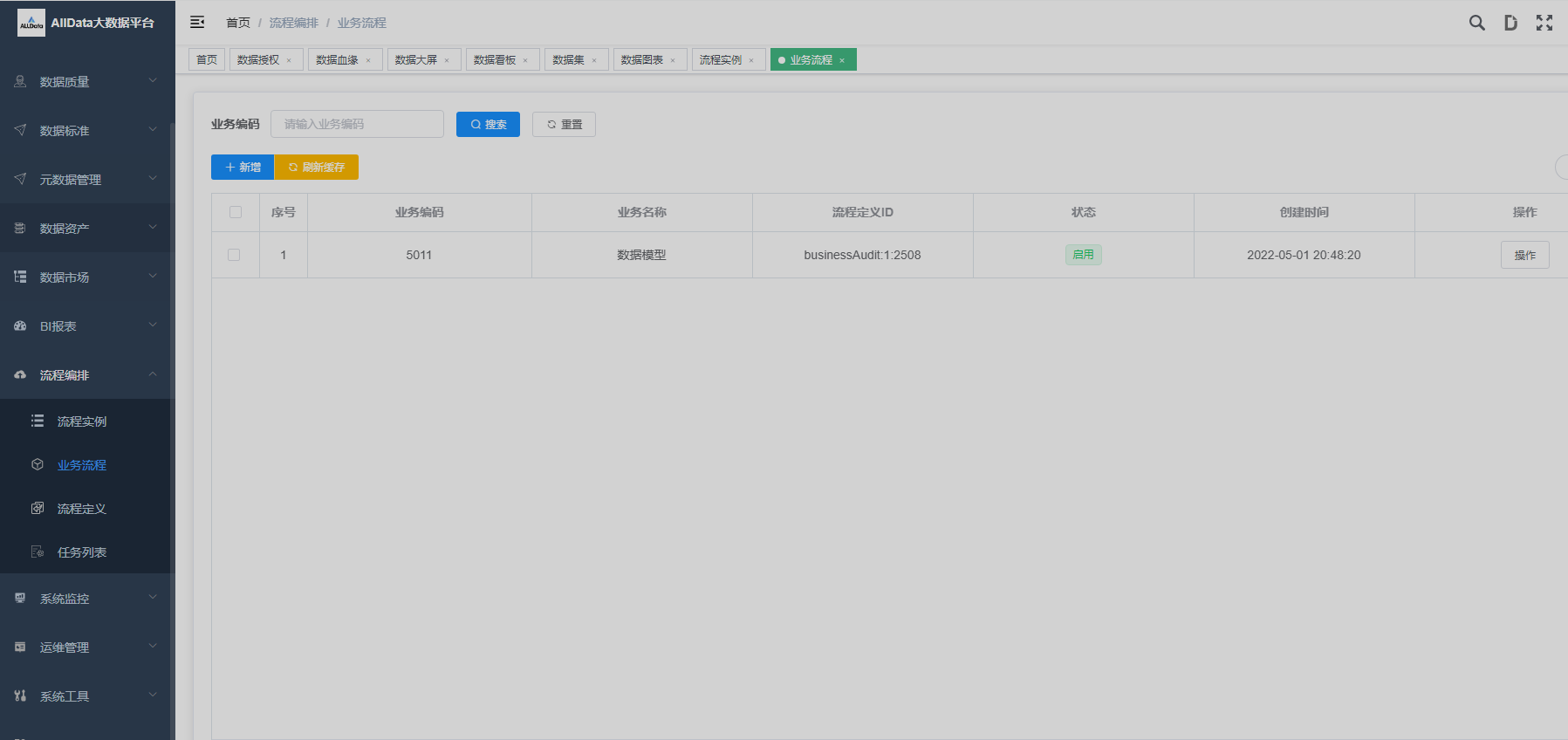Expand the 数据质量 sidebar menu
1568x740 pixels.
[87, 82]
